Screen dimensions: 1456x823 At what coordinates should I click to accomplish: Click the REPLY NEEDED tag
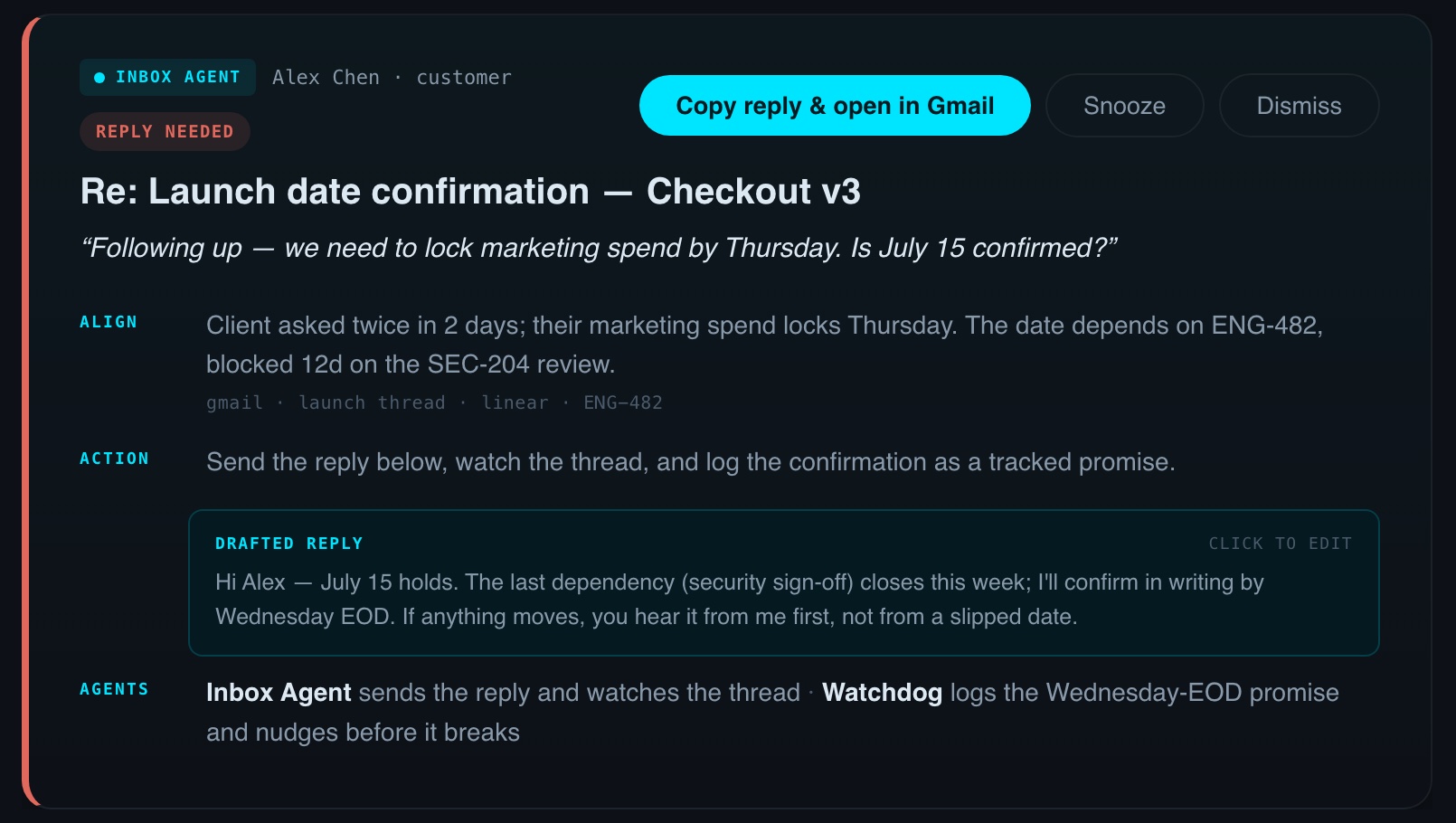pyautogui.click(x=165, y=132)
